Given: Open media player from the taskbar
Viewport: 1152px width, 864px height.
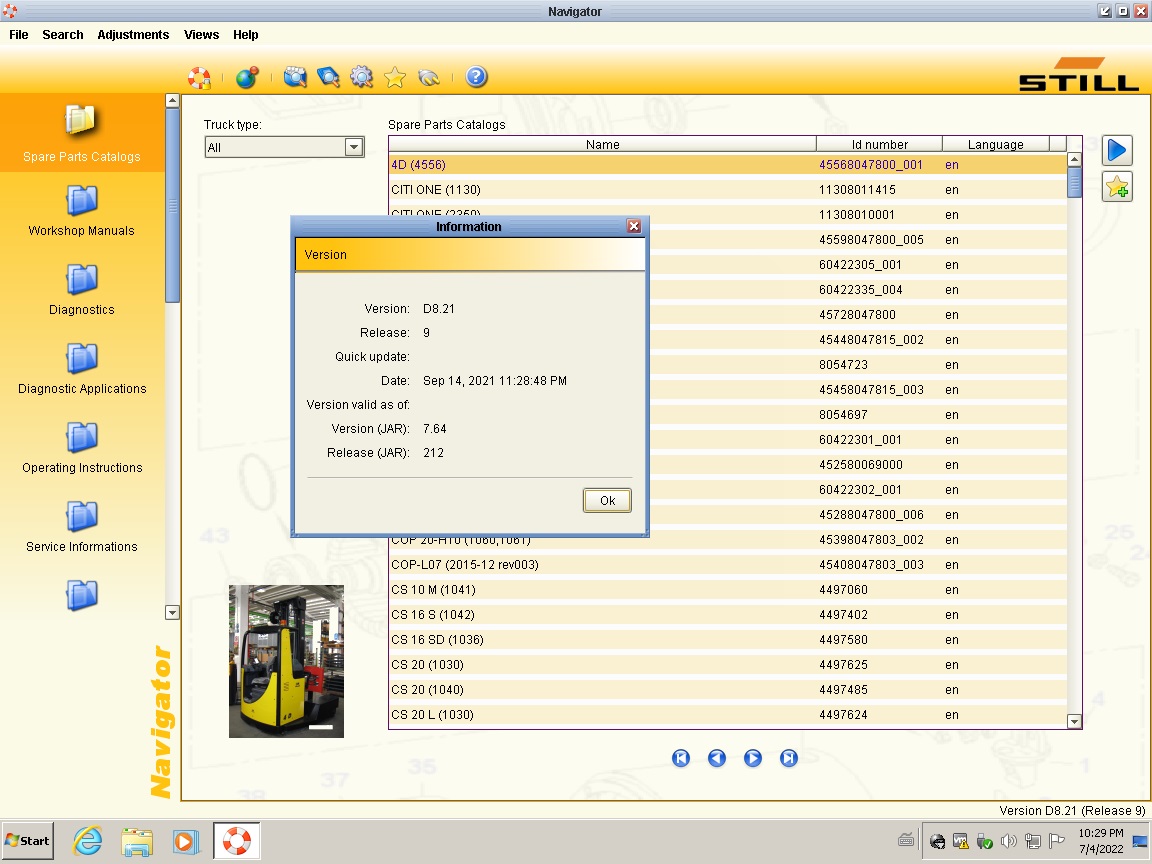Looking at the screenshot, I should (x=186, y=840).
